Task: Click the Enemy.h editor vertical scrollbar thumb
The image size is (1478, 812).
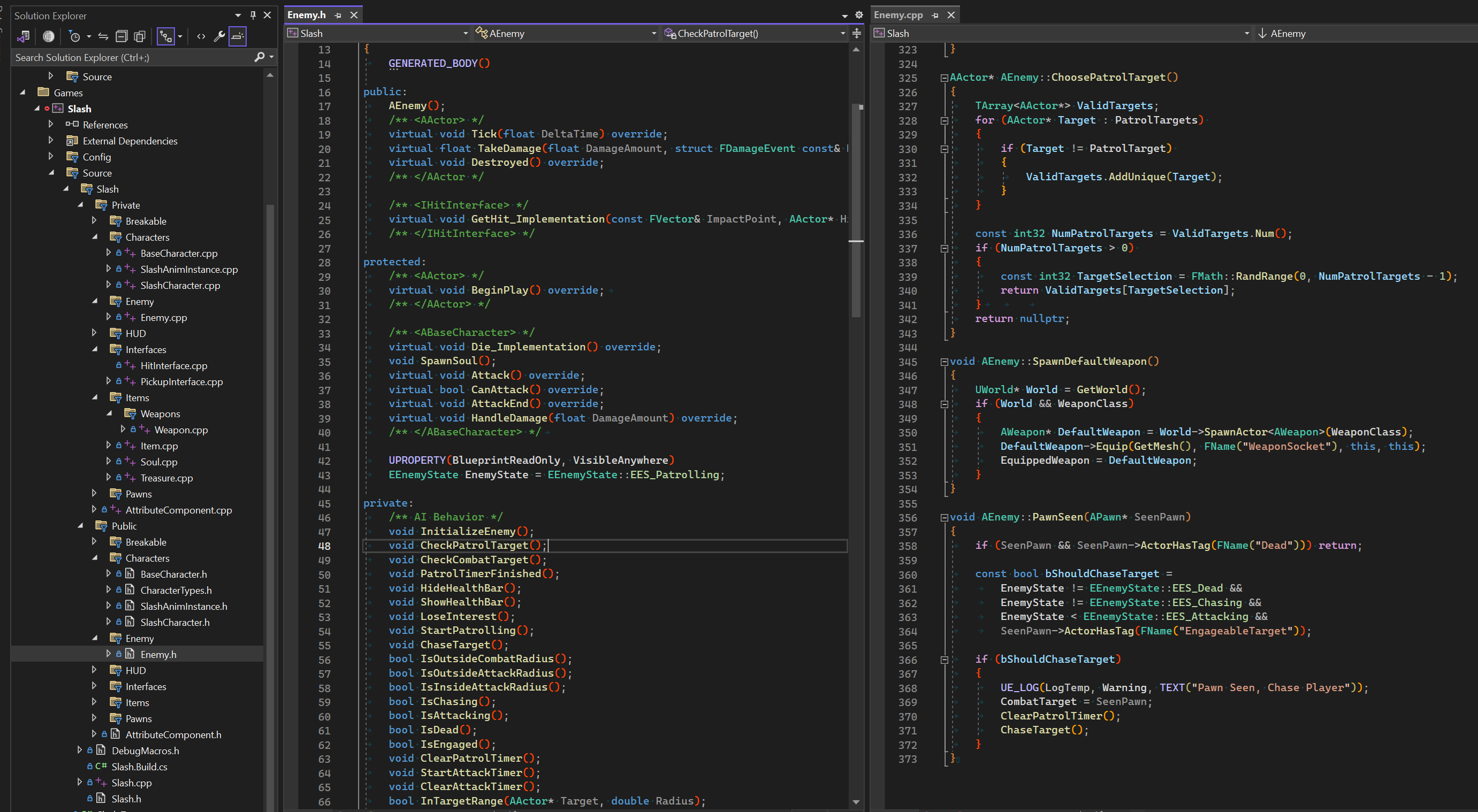Action: [x=857, y=210]
